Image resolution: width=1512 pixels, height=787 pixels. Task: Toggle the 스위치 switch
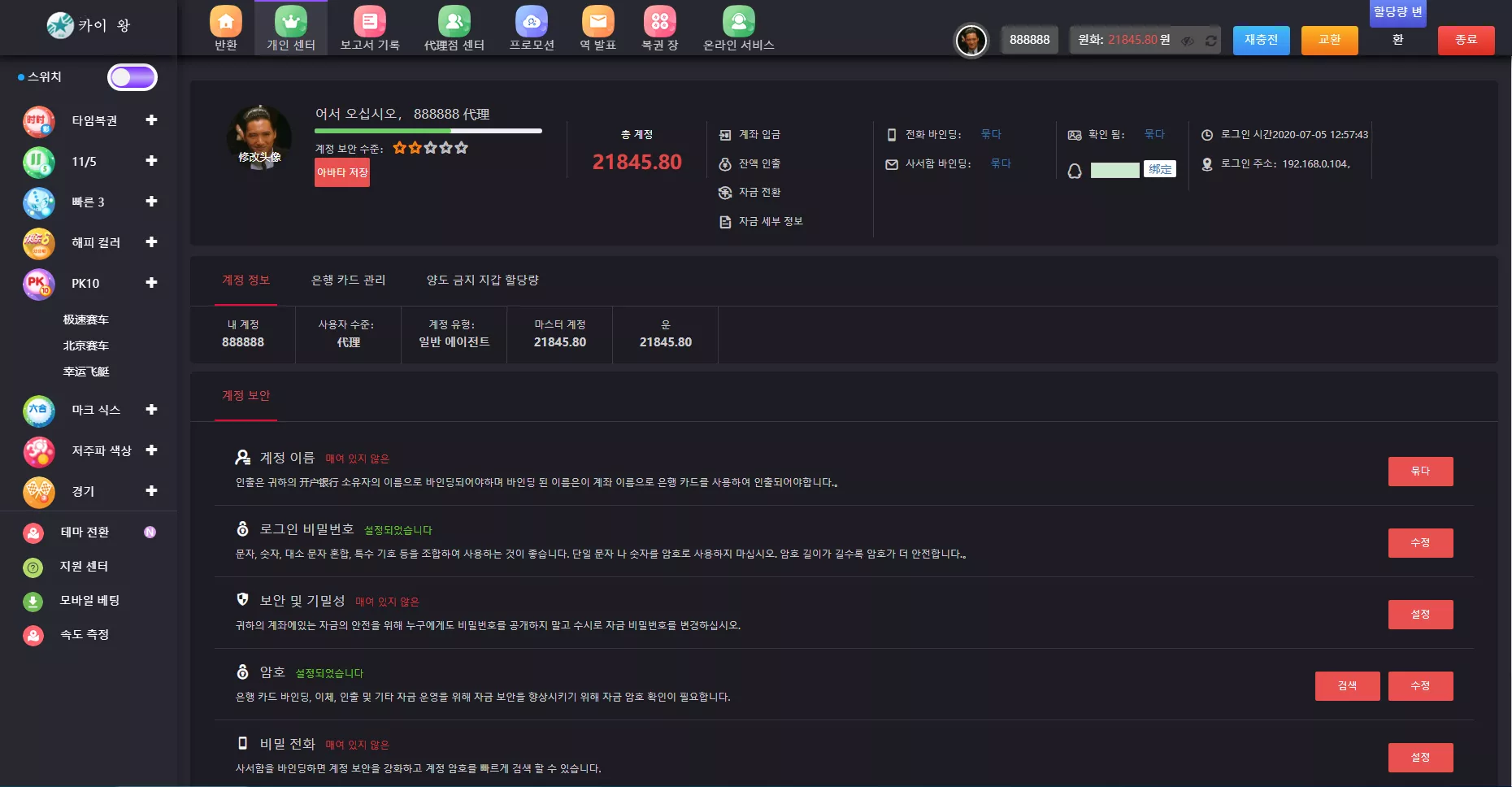coord(133,77)
